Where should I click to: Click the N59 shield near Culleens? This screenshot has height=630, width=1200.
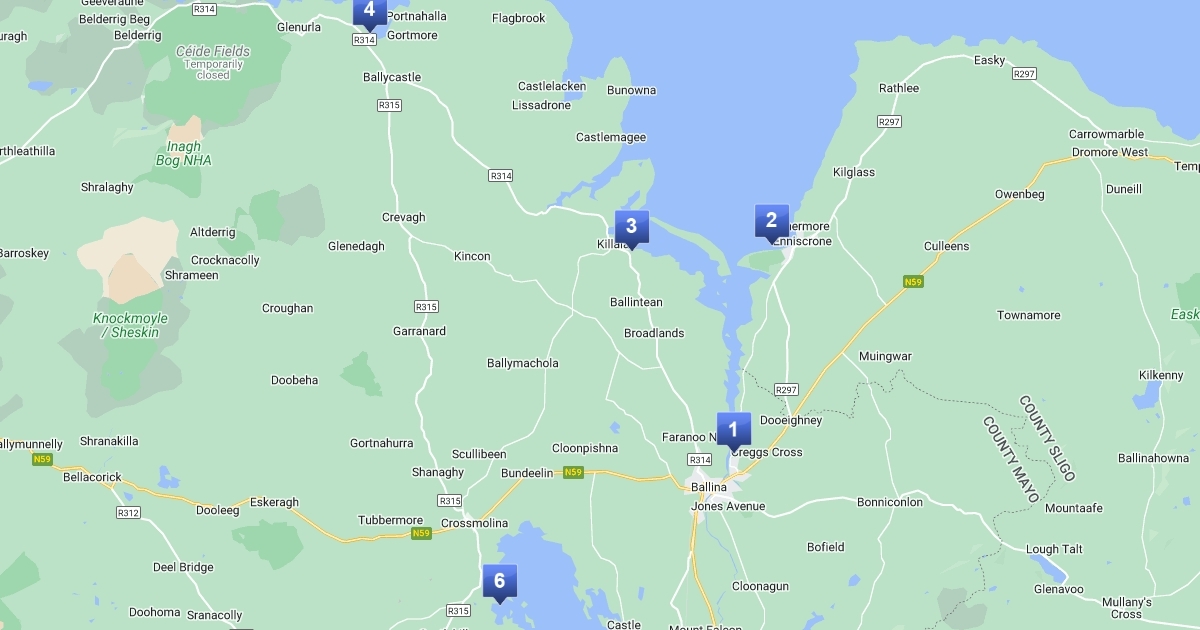click(912, 282)
